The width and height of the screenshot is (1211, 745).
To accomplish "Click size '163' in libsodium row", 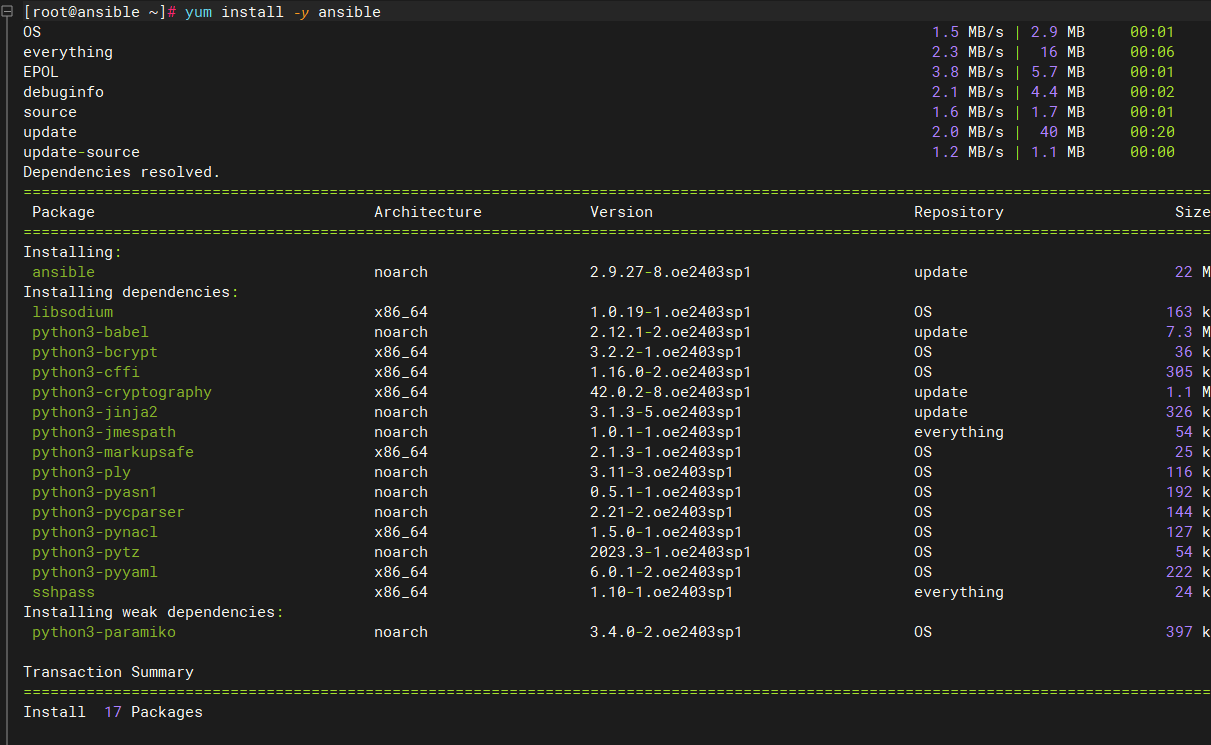I will click(x=1179, y=312).
